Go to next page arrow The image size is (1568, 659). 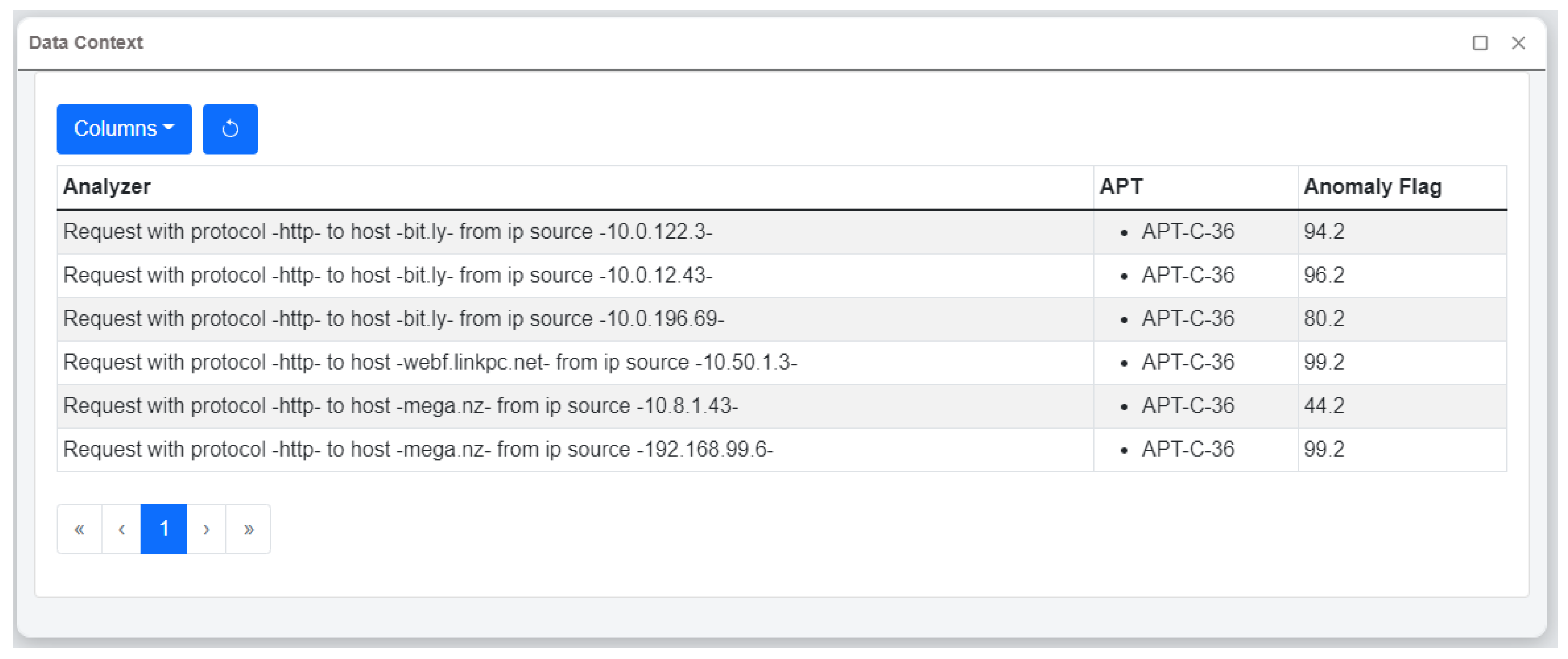(206, 528)
